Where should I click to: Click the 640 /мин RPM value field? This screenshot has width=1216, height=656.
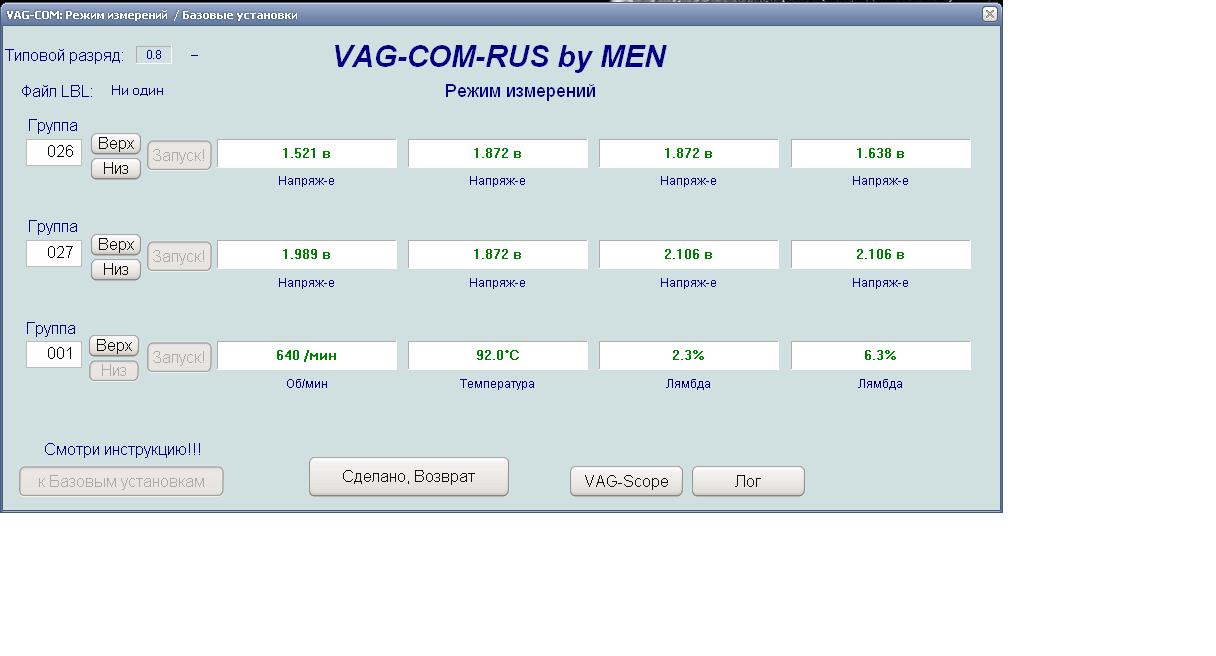307,355
